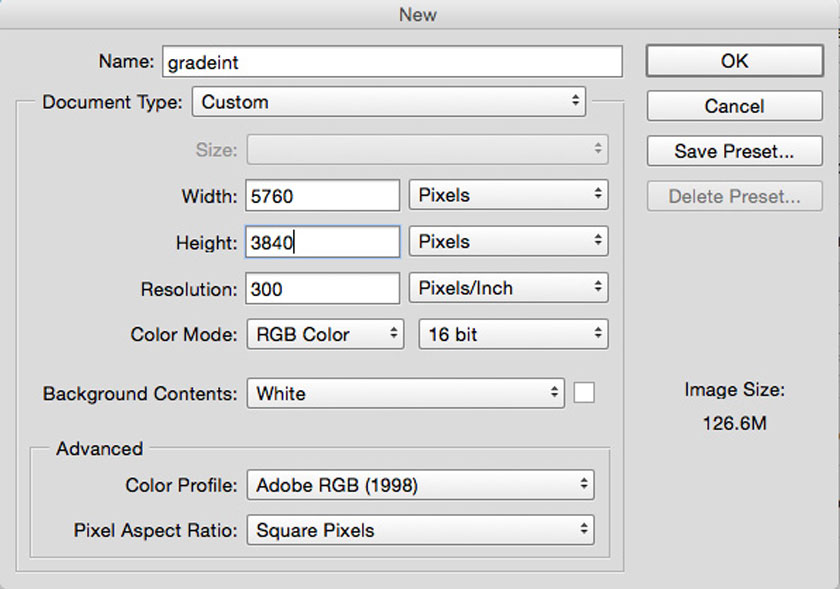Viewport: 840px width, 589px height.
Task: Click the New dialog title bar
Action: (x=418, y=14)
